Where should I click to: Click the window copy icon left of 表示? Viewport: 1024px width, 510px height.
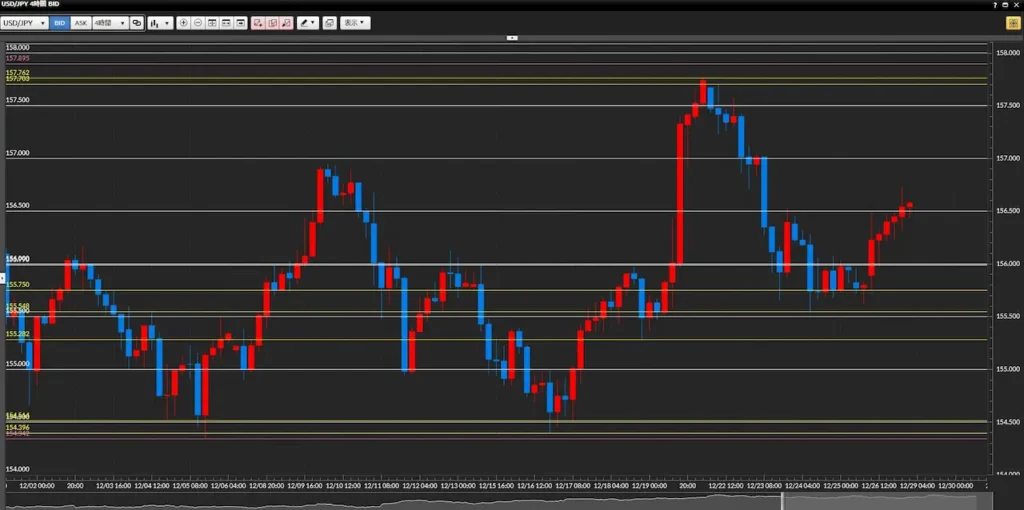(x=329, y=22)
